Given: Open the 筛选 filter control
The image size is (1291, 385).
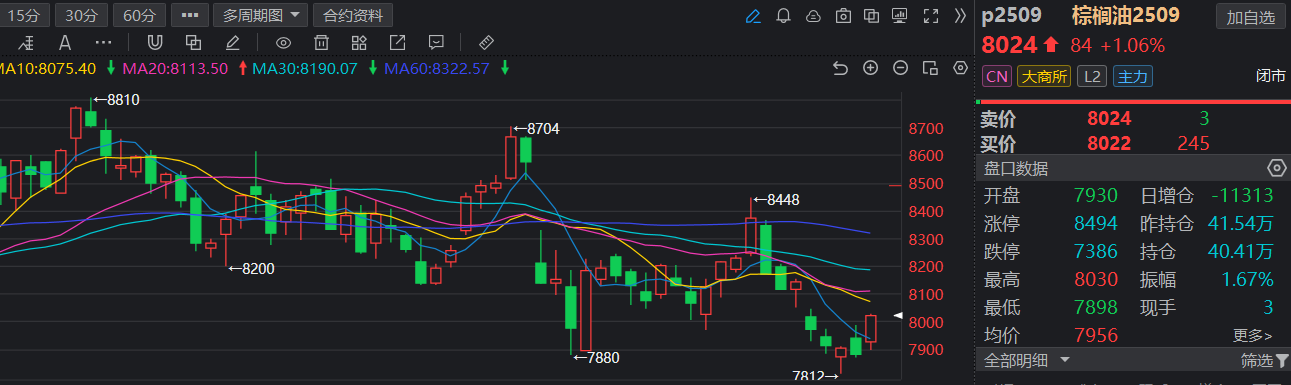Looking at the screenshot, I should (x=1264, y=360).
